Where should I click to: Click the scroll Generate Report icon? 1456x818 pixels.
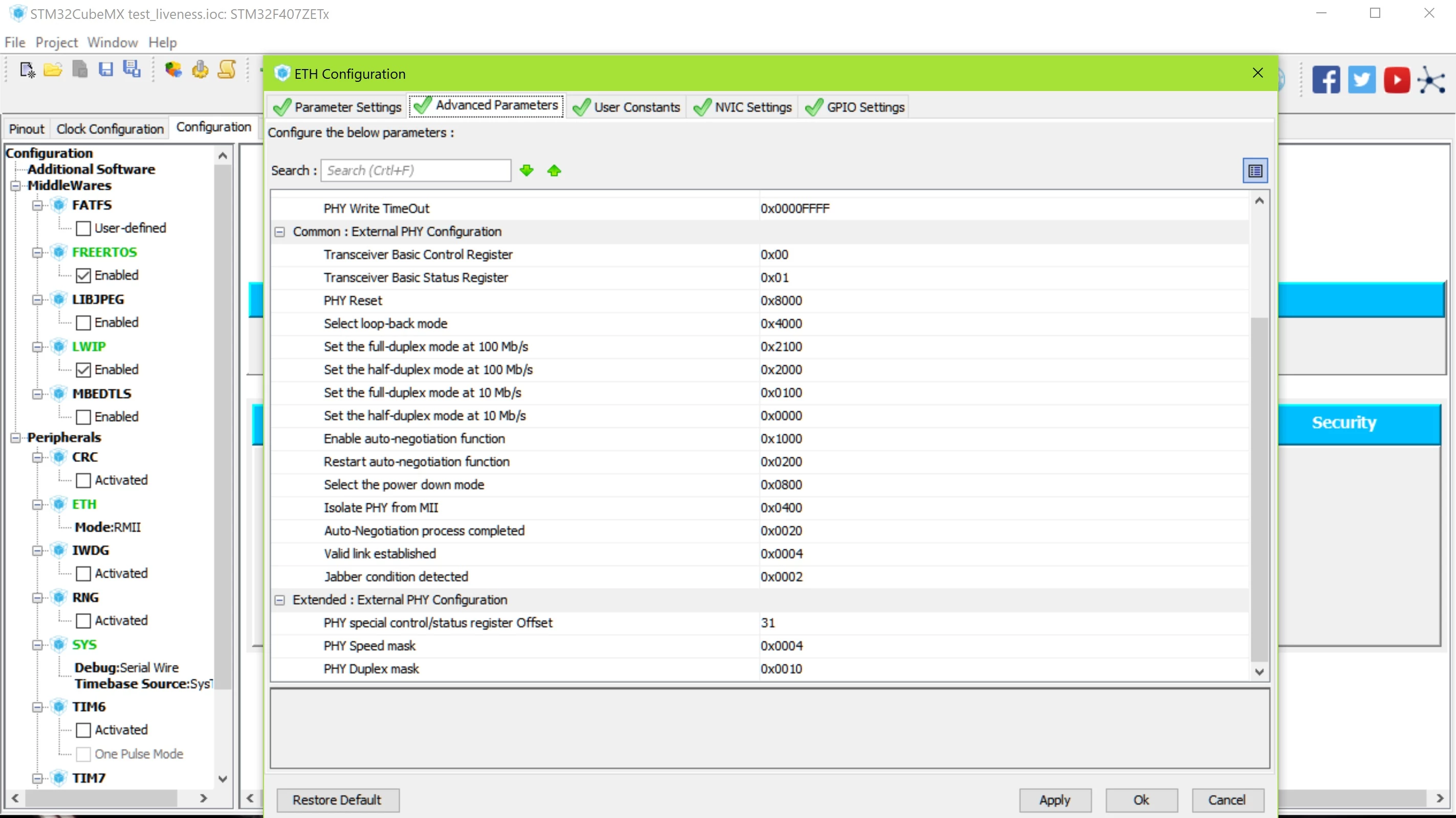pos(227,70)
